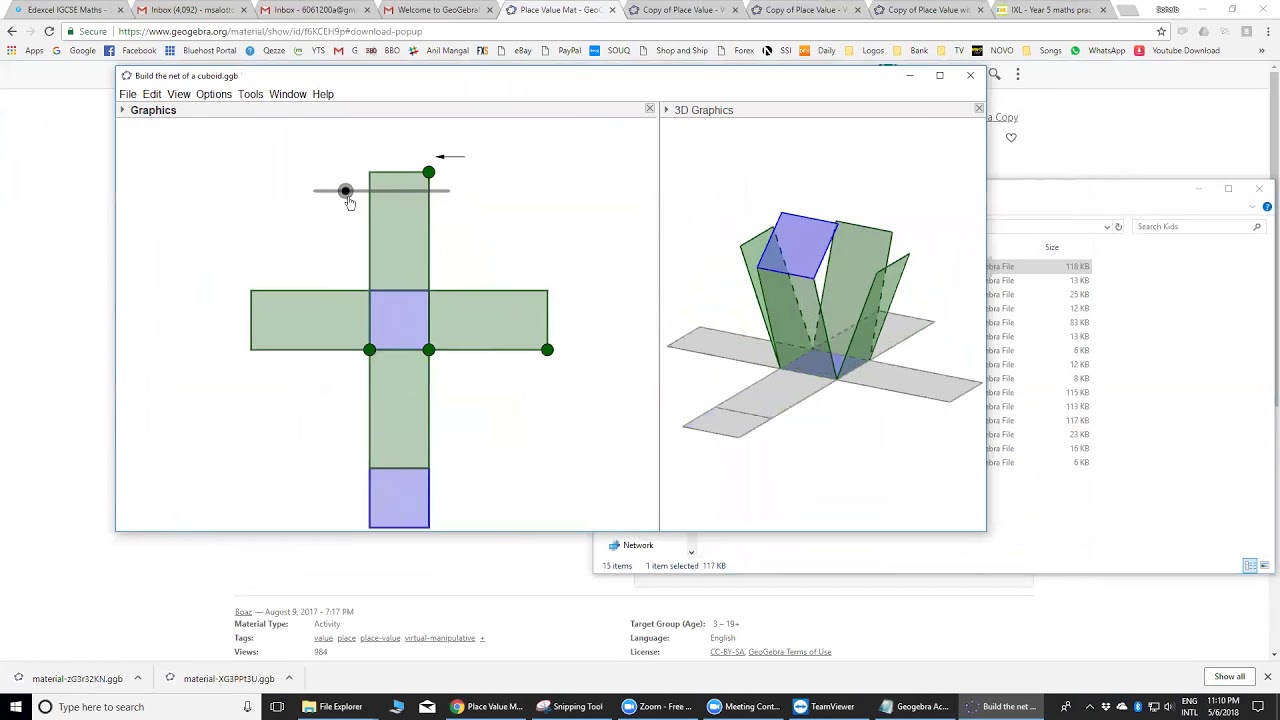The image size is (1280, 720).
Task: Open the GeoGebra Terms of Use link
Action: click(790, 652)
